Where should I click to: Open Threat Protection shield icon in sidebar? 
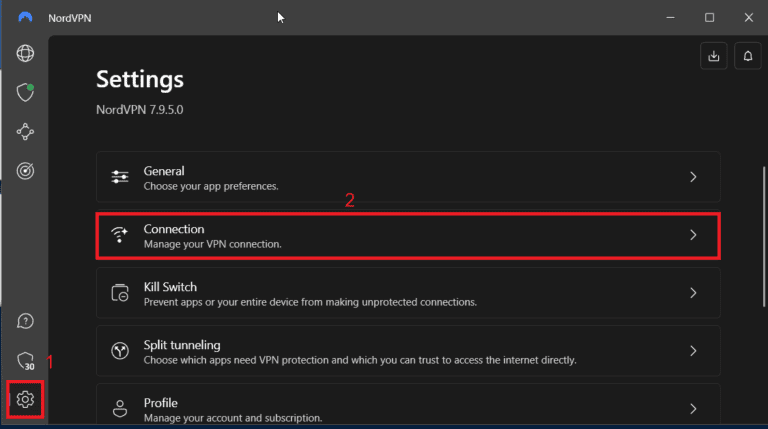pyautogui.click(x=25, y=92)
